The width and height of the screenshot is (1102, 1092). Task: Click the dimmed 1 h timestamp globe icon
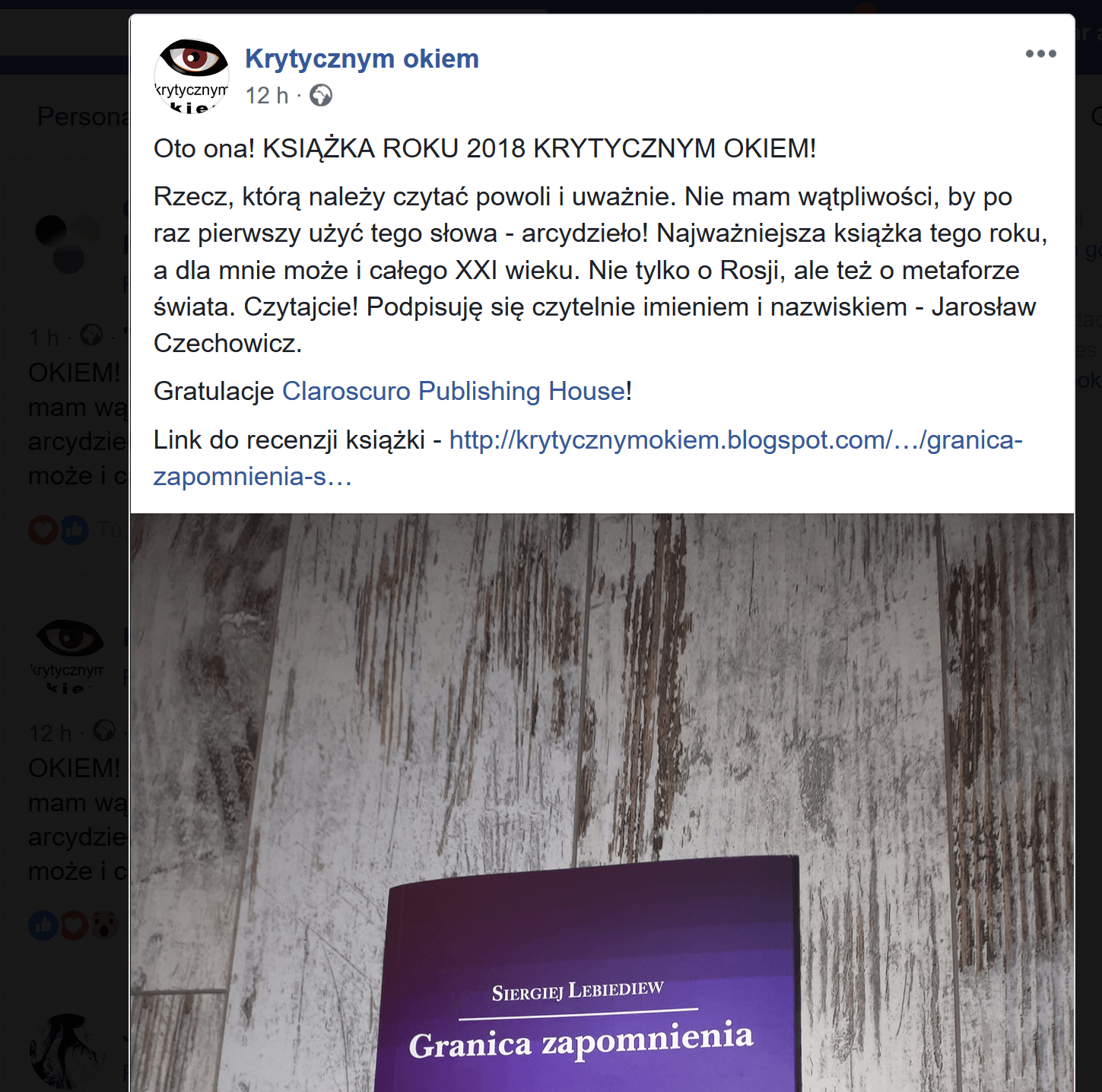(92, 335)
